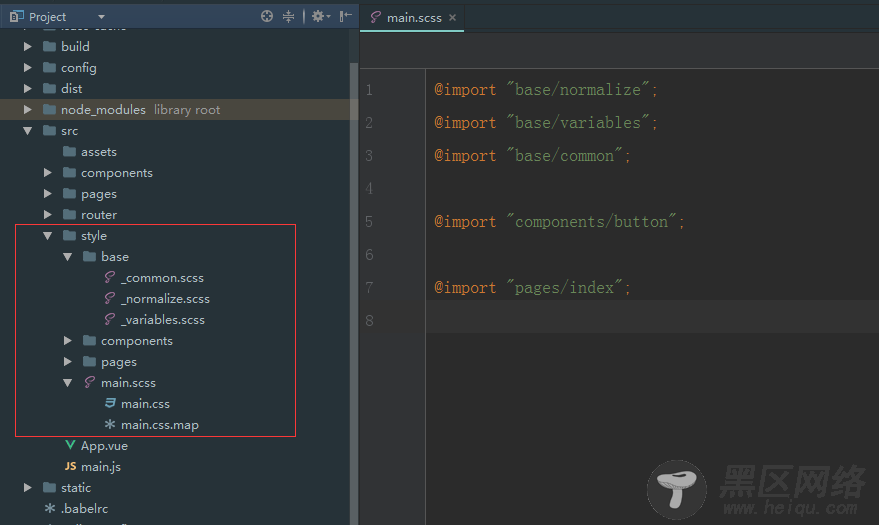The height and width of the screenshot is (525, 879).
Task: Click the router folder icon
Action: coord(70,214)
